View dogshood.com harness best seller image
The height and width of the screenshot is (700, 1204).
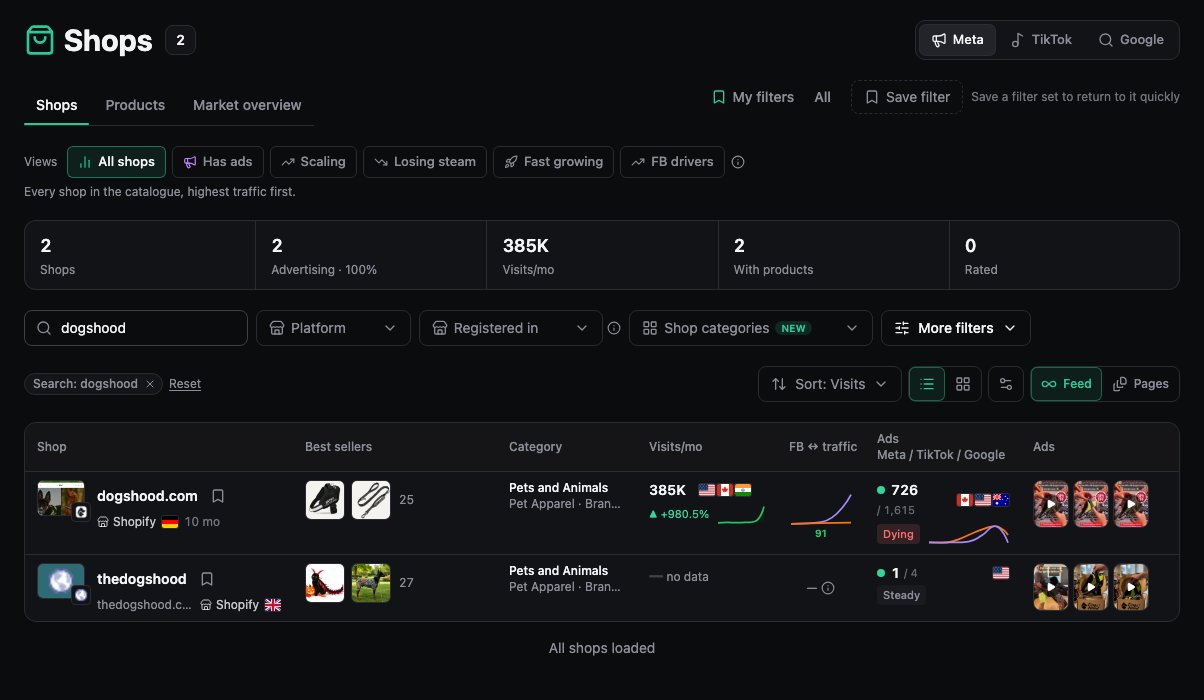tap(324, 500)
